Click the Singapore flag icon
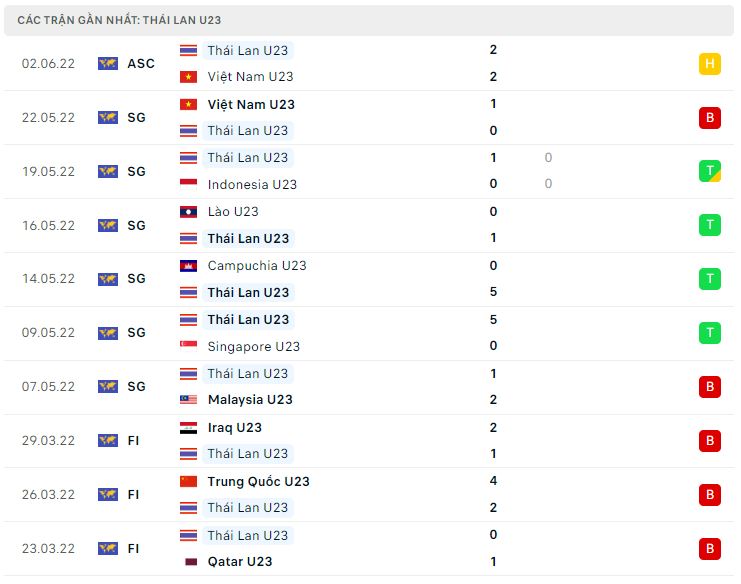Viewport: 741px width, 584px height. click(188, 346)
